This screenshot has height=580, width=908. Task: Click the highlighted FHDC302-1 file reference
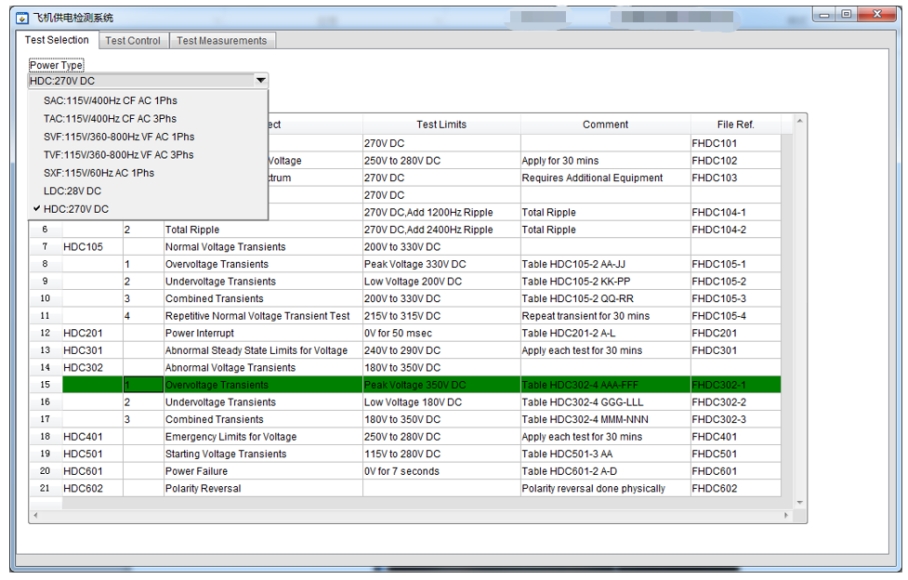(x=735, y=385)
